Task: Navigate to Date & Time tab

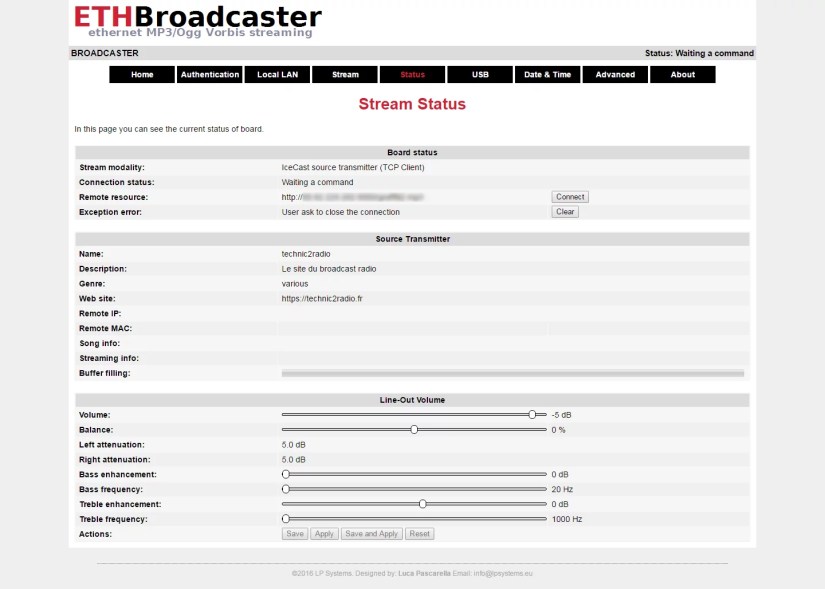Action: coord(547,75)
